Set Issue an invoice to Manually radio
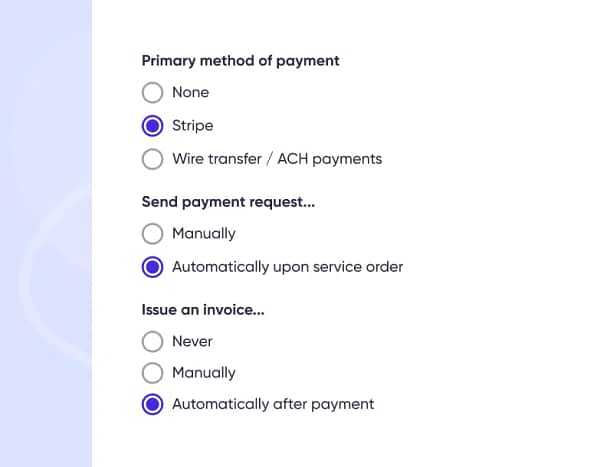Image resolution: width=610 pixels, height=467 pixels. pos(152,373)
